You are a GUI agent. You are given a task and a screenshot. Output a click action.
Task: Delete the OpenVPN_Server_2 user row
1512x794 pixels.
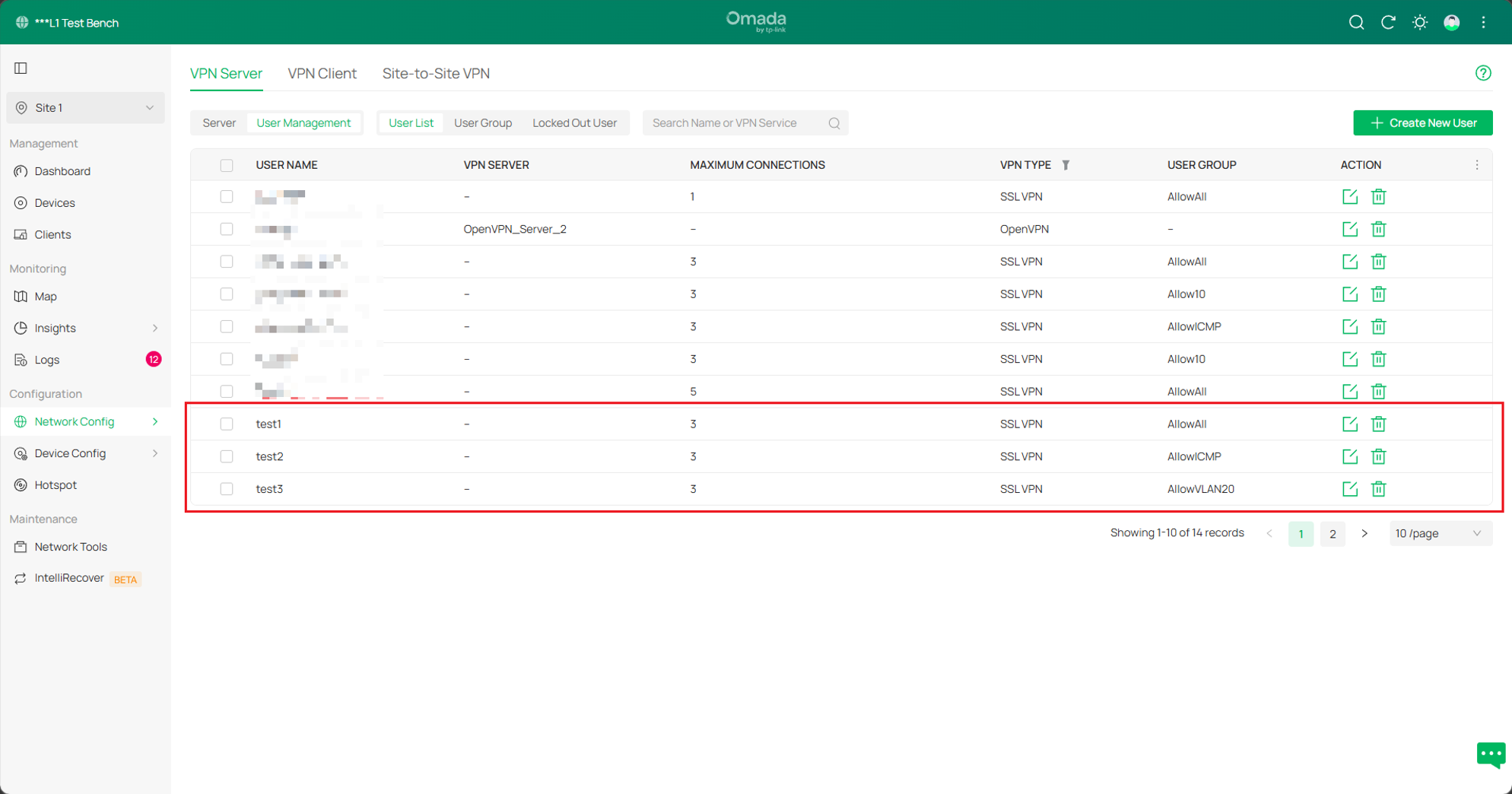point(1378,229)
